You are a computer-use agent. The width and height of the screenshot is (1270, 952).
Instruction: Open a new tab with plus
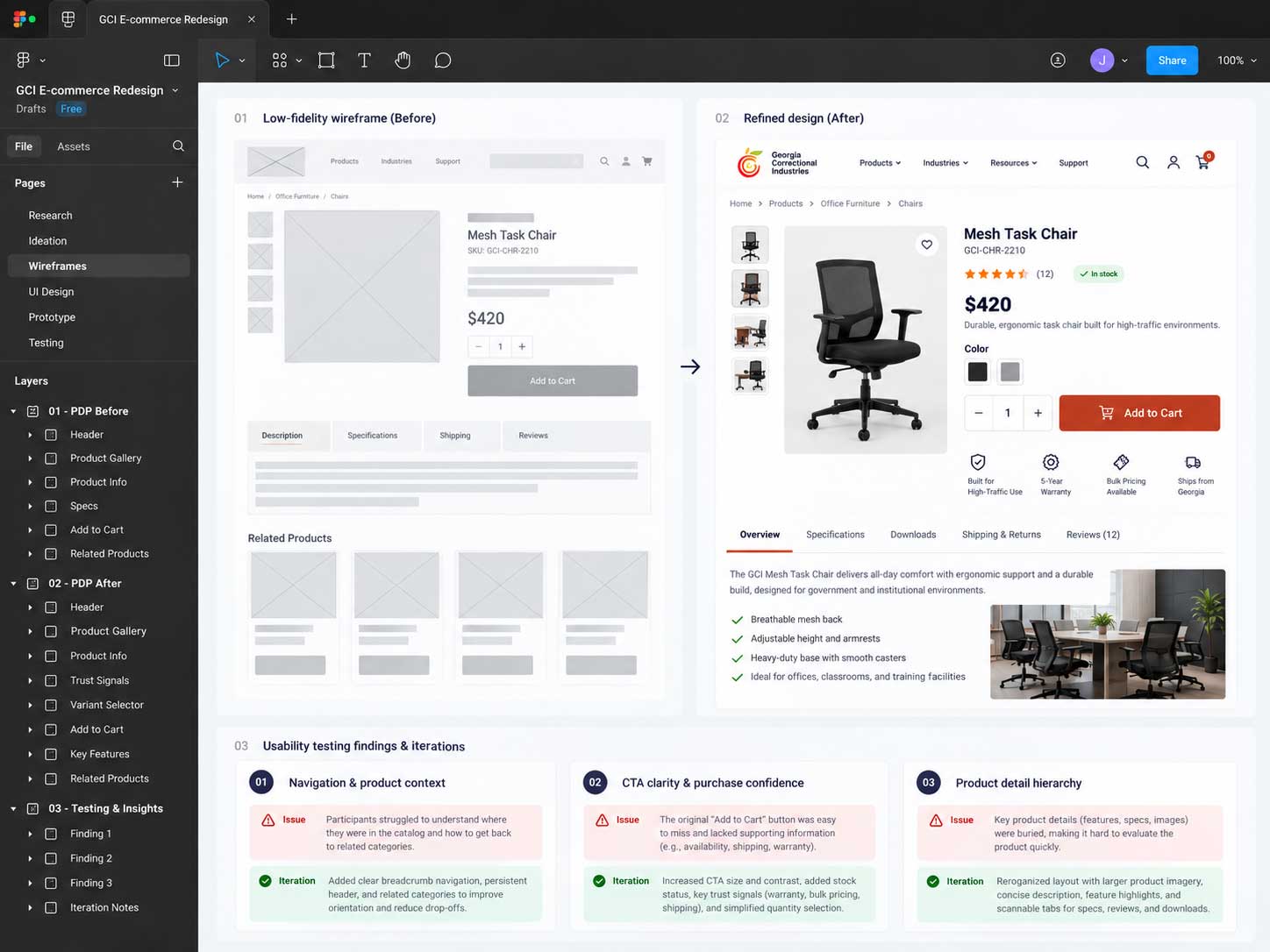click(292, 19)
